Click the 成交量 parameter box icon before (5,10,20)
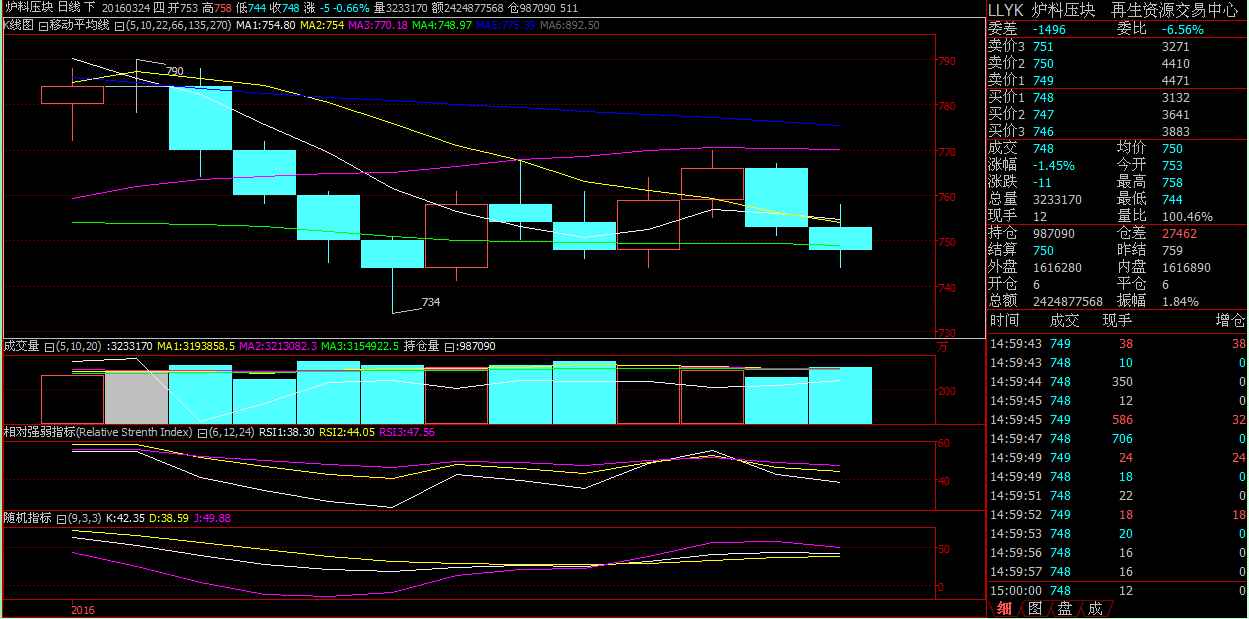Image resolution: width=1249 pixels, height=619 pixels. coord(49,347)
